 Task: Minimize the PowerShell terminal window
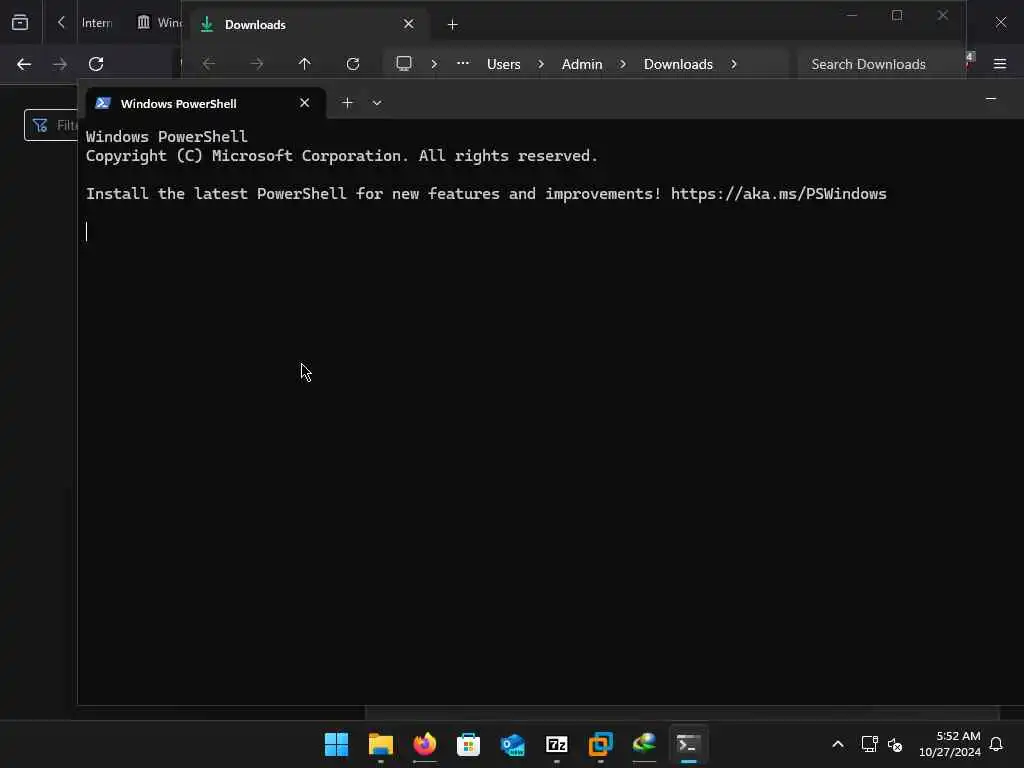pyautogui.click(x=991, y=99)
